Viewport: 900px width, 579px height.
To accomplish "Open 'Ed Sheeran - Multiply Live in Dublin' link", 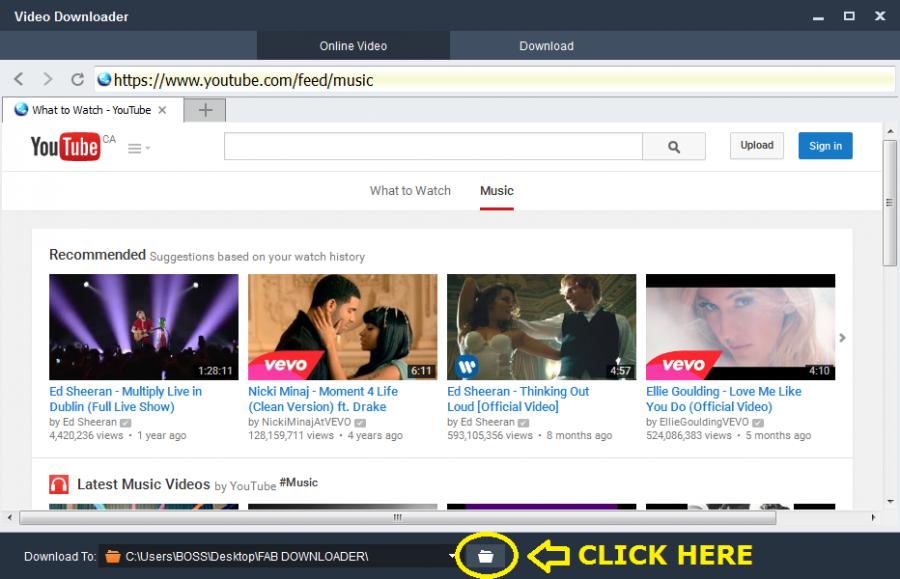I will 126,399.
